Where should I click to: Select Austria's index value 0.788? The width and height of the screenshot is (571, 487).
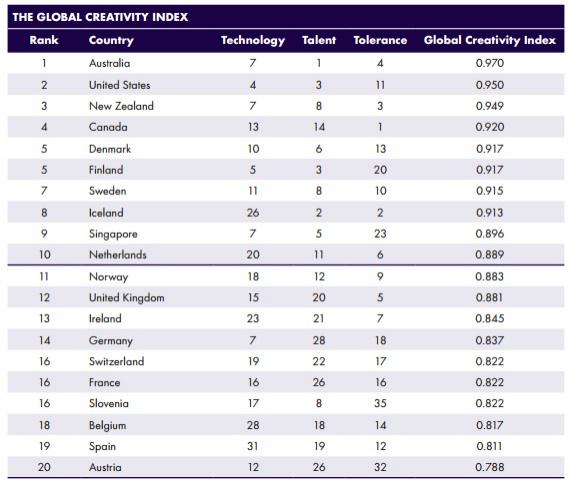[x=490, y=467]
